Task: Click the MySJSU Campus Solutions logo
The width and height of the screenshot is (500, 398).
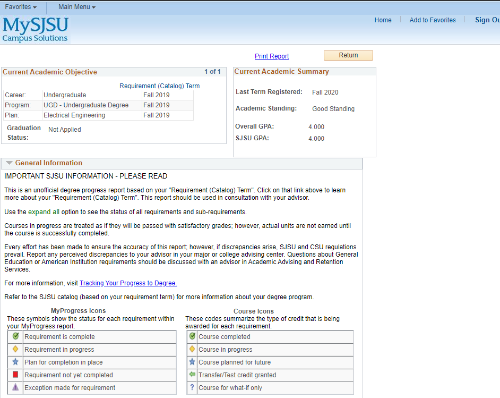Action: click(35, 29)
